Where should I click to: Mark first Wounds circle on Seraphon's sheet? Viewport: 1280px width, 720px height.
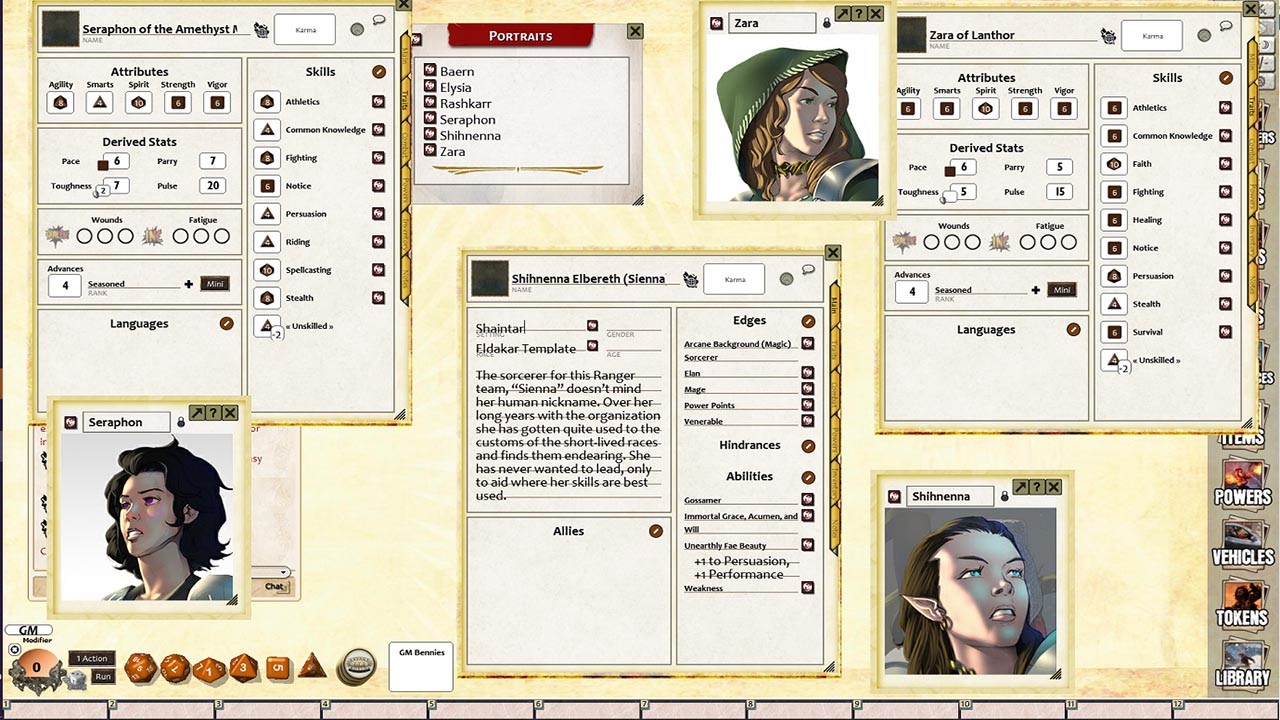[84, 237]
